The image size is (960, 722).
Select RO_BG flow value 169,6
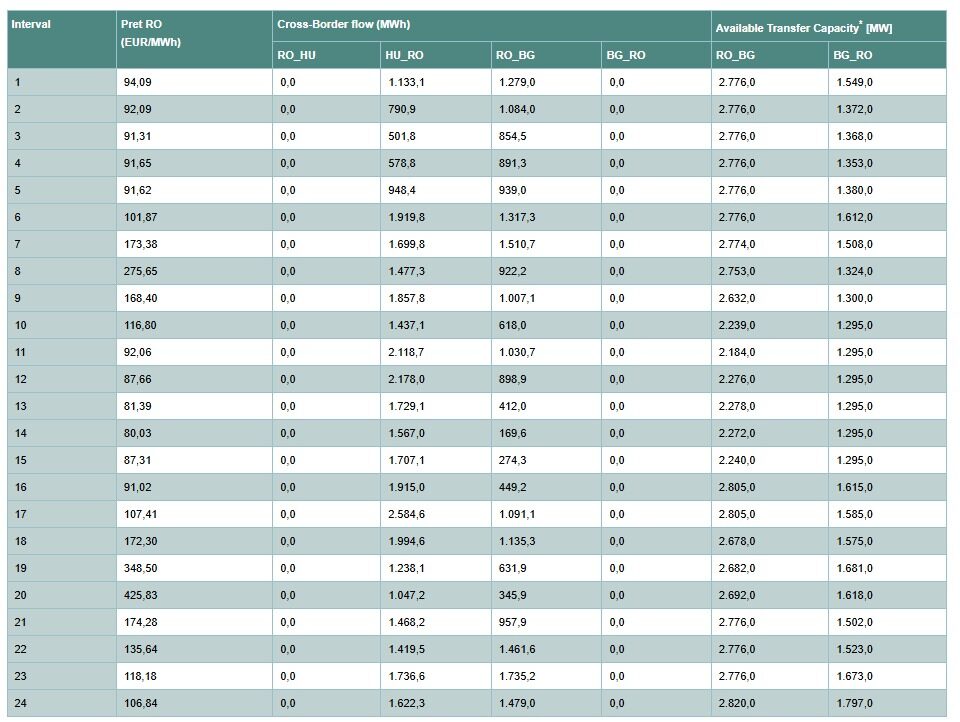(512, 433)
